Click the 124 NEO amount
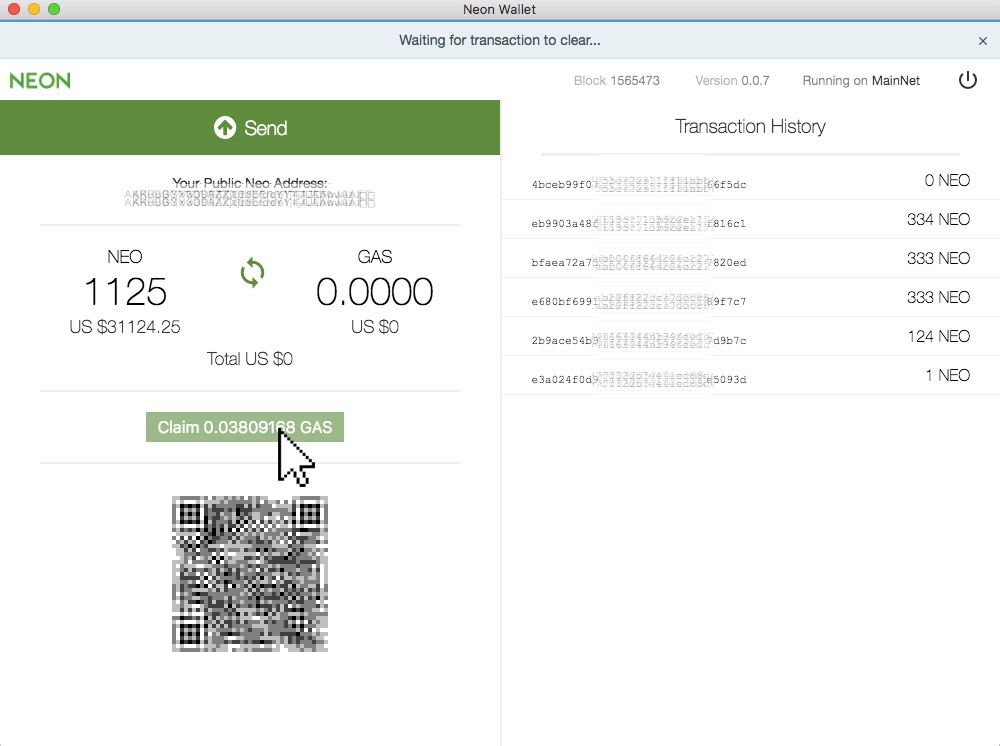This screenshot has width=1000, height=746. pos(939,336)
